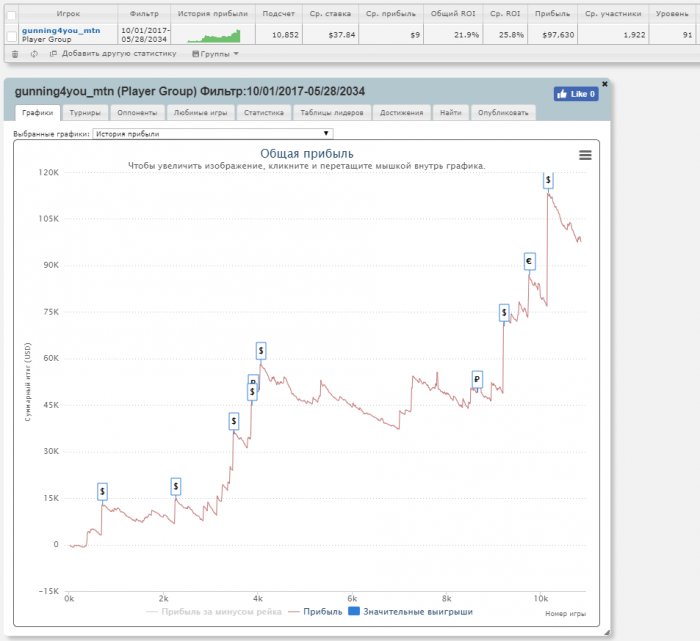Image resolution: width=700 pixels, height=641 pixels.
Task: Click the '$97,630' profit value in the table
Action: tap(558, 35)
